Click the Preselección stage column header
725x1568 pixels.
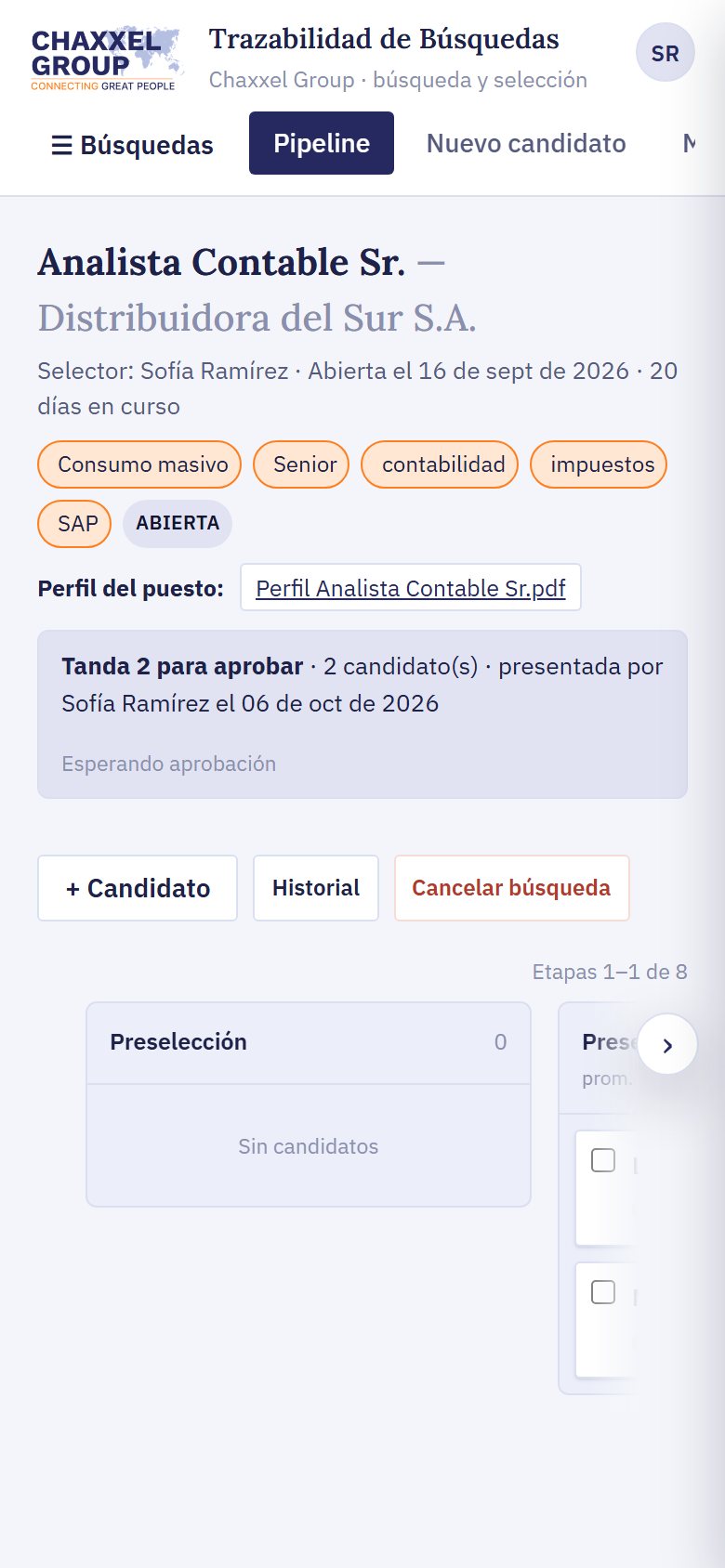(309, 1042)
